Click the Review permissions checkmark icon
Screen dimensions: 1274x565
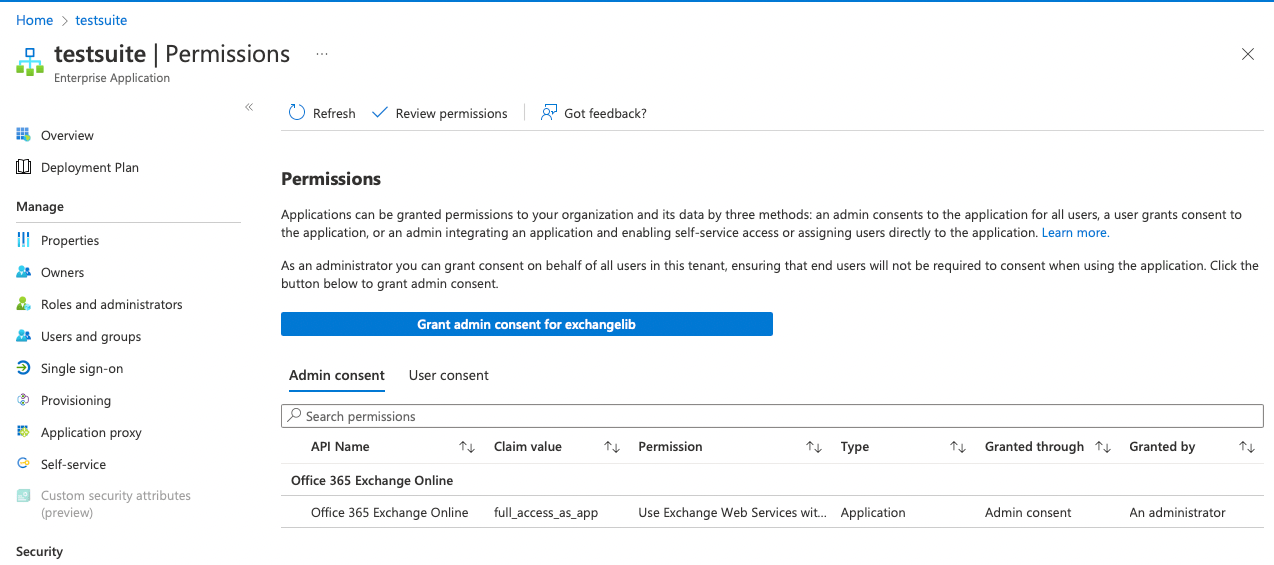tap(380, 113)
